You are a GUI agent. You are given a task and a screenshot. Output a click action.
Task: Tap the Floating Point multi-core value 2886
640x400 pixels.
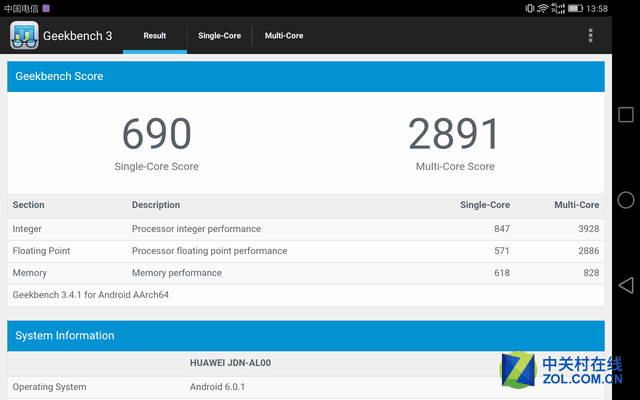click(x=589, y=251)
